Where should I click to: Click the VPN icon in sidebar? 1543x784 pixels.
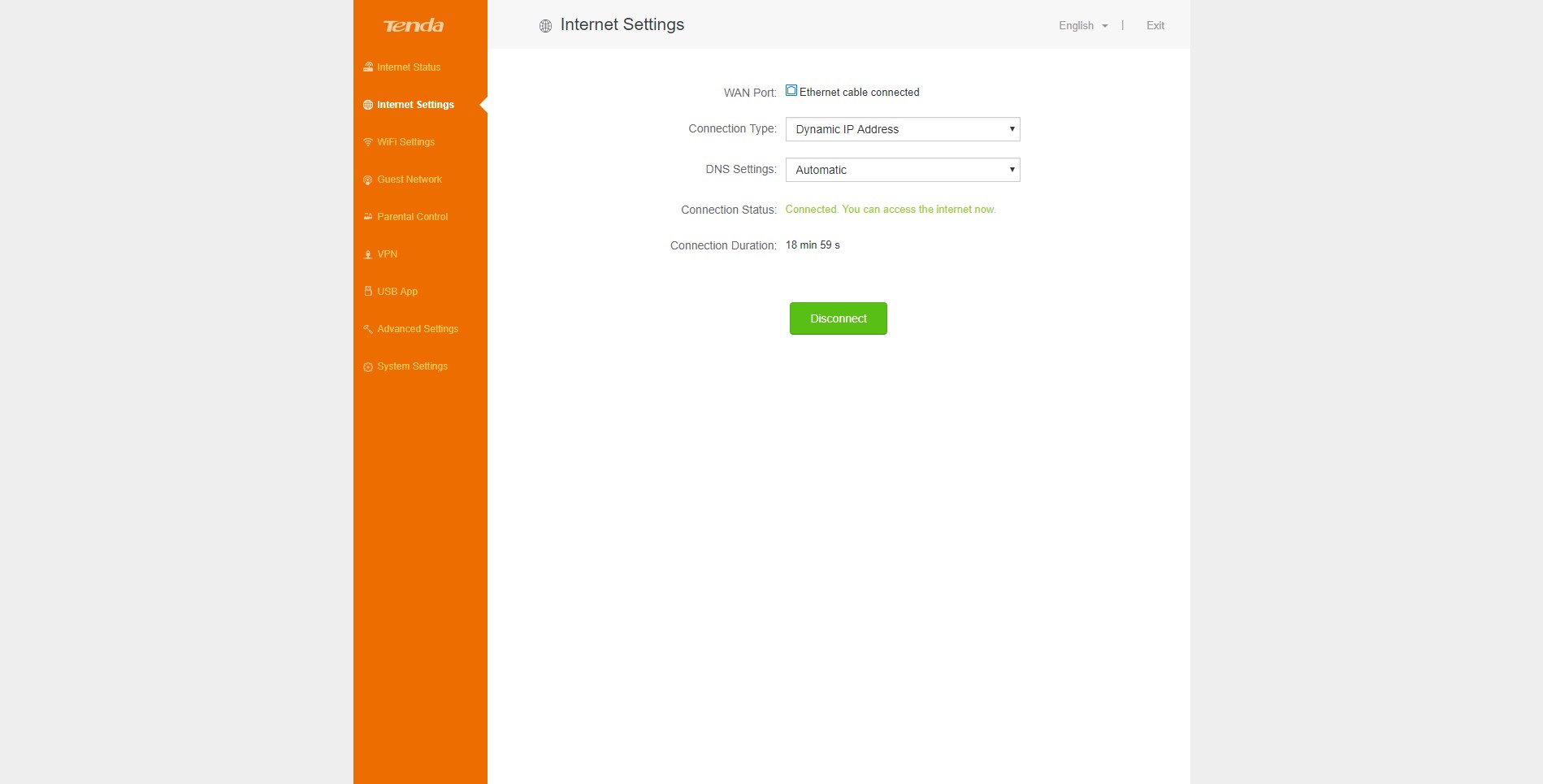coord(368,254)
